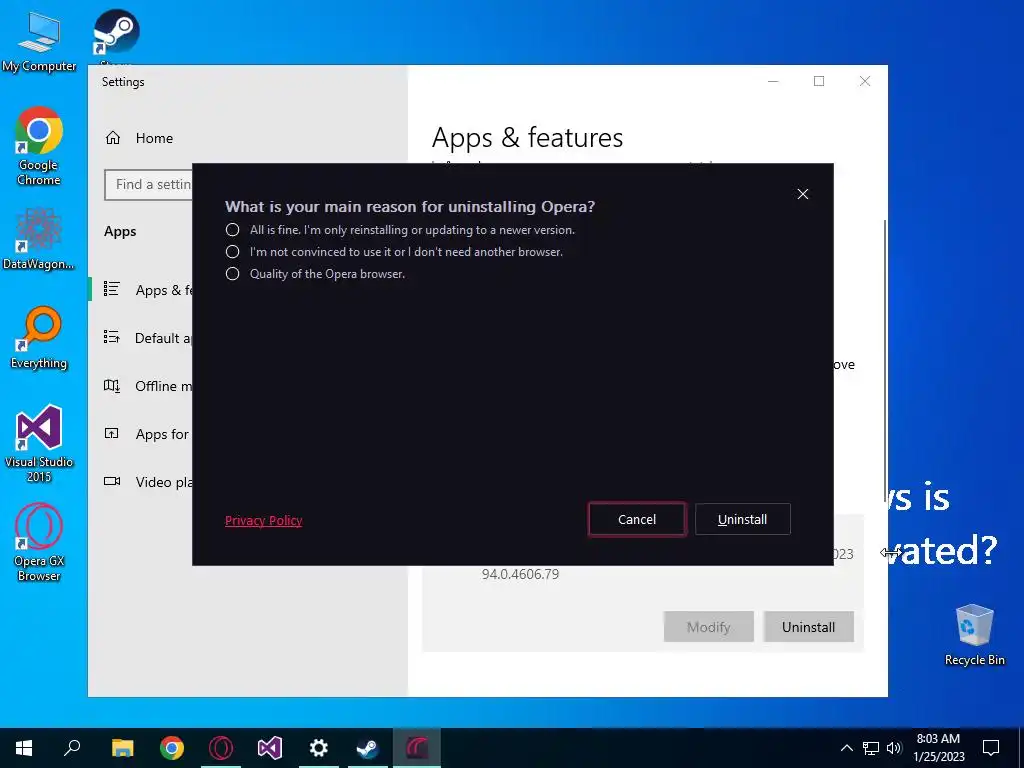Click the Video playback camera icon

pyautogui.click(x=112, y=481)
